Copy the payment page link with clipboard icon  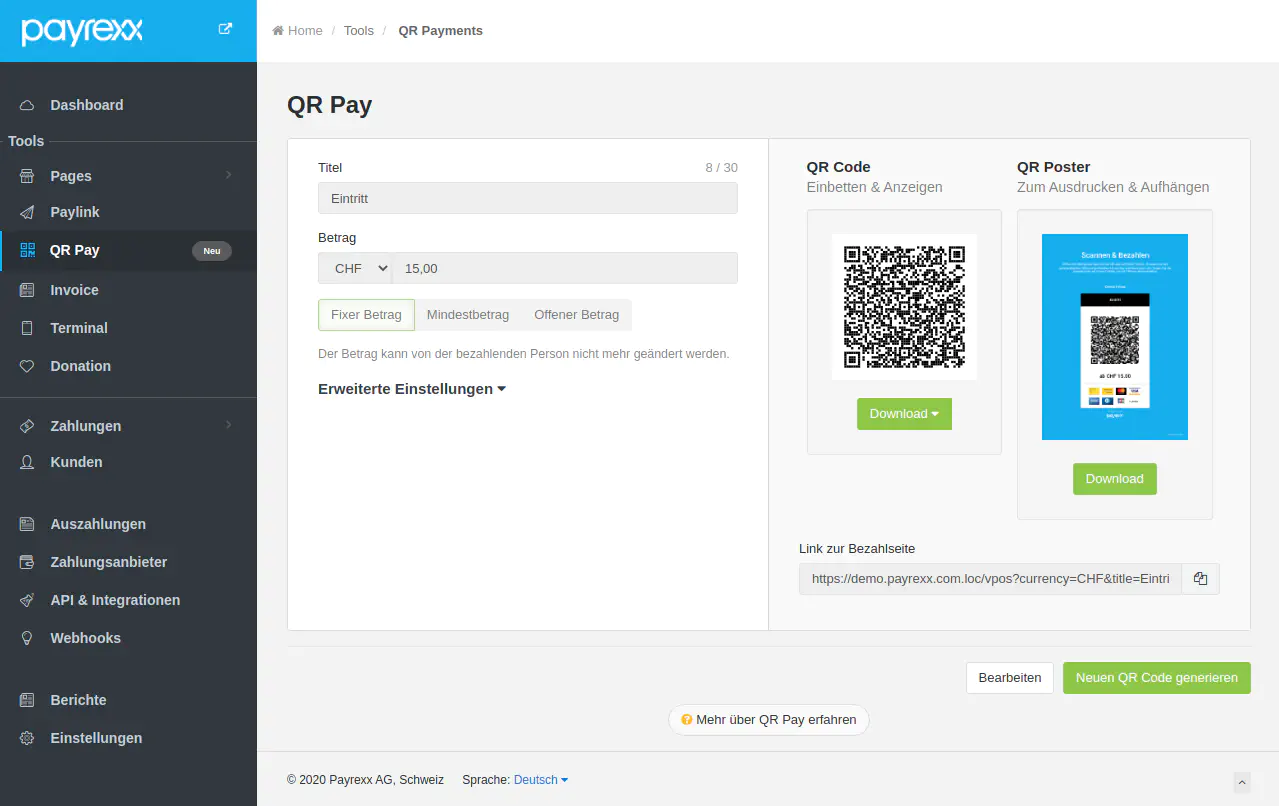tap(1200, 579)
